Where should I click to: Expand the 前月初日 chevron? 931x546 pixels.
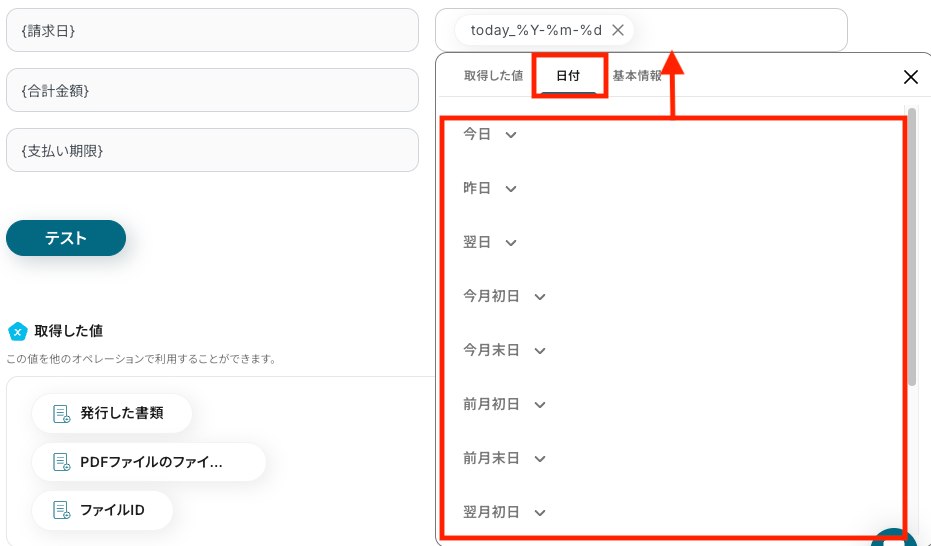tap(540, 405)
